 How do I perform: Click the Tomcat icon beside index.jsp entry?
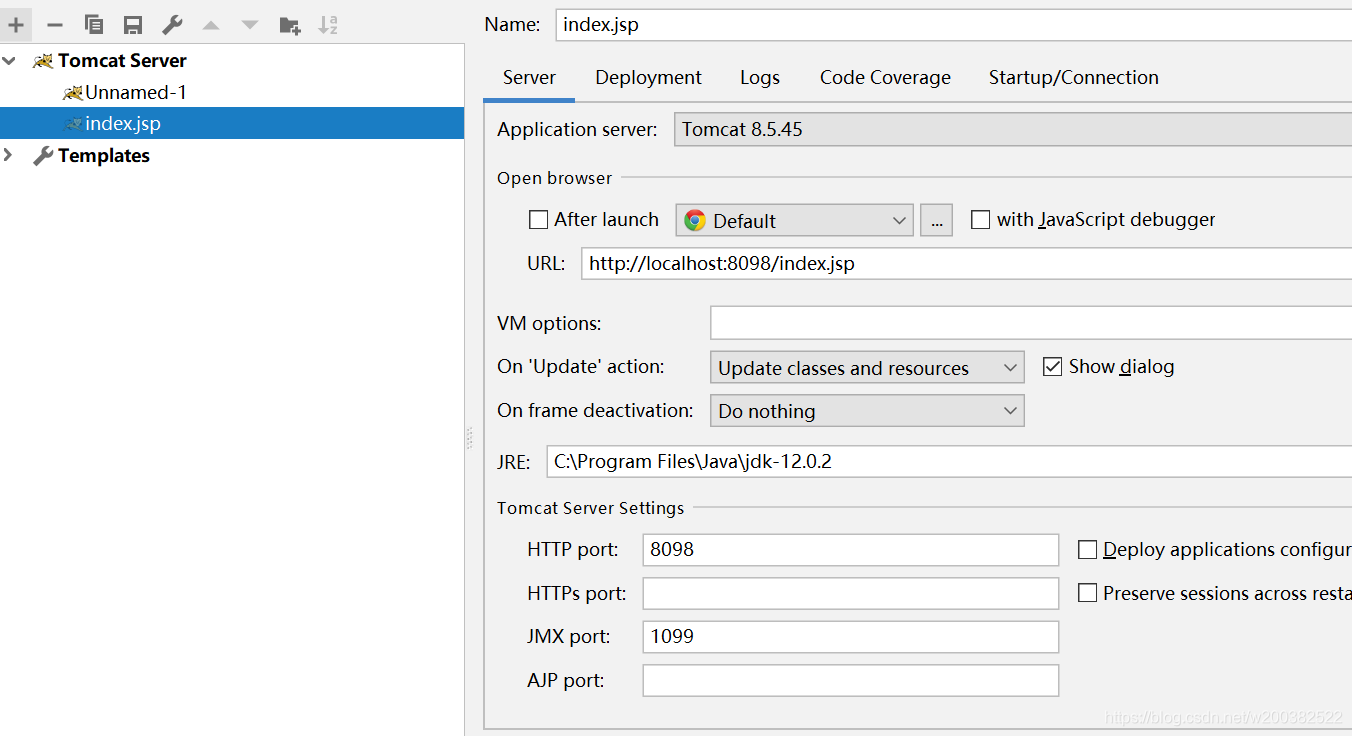73,124
